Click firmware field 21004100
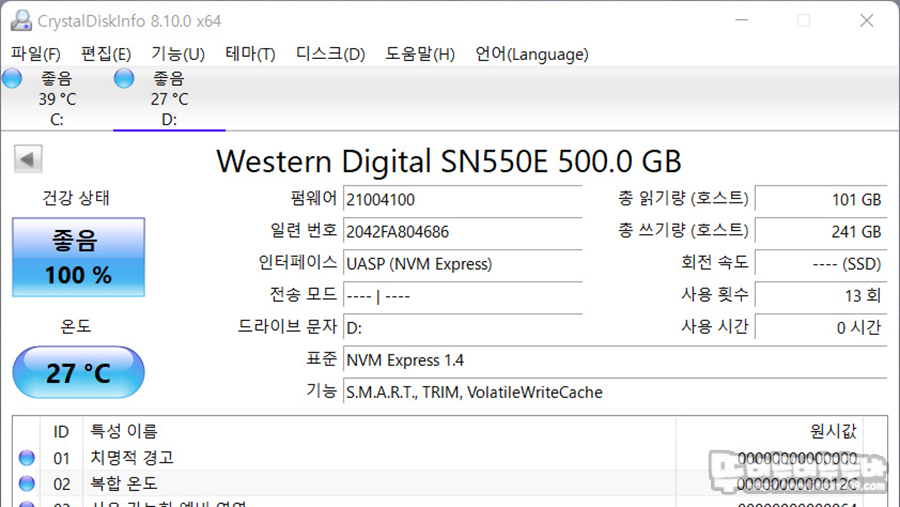 (x=463, y=200)
